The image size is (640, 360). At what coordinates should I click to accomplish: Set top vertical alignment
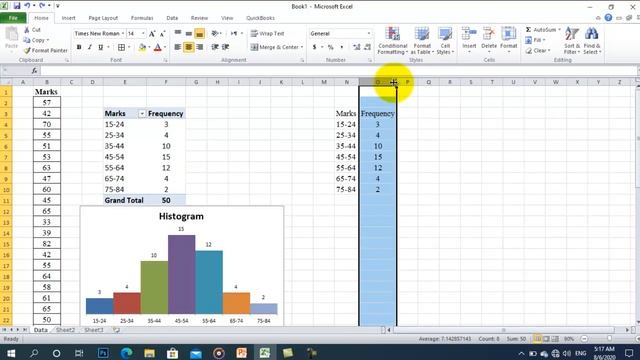click(178, 33)
